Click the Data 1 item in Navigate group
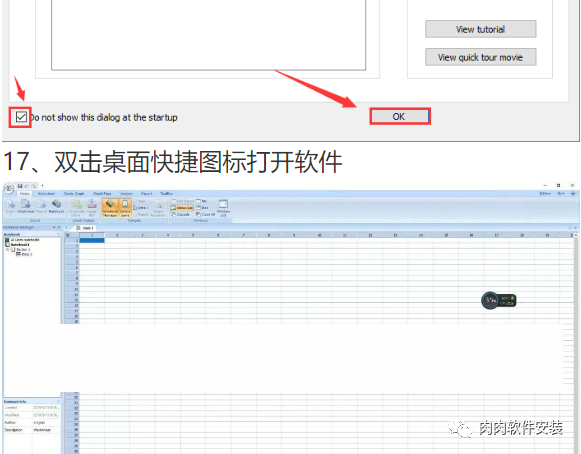The image size is (581, 454). [141, 208]
